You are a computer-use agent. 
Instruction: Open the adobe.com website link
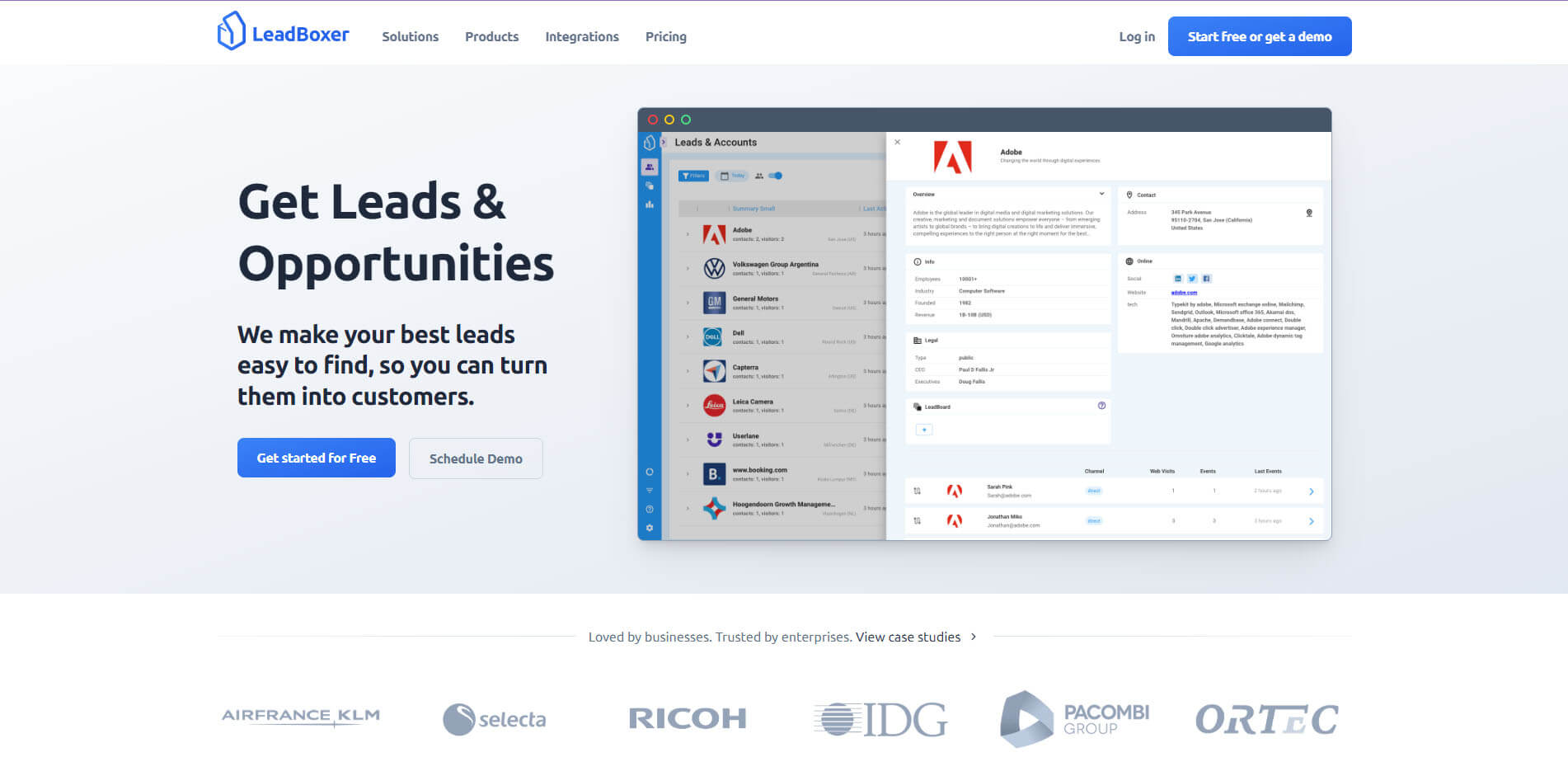point(1184,292)
